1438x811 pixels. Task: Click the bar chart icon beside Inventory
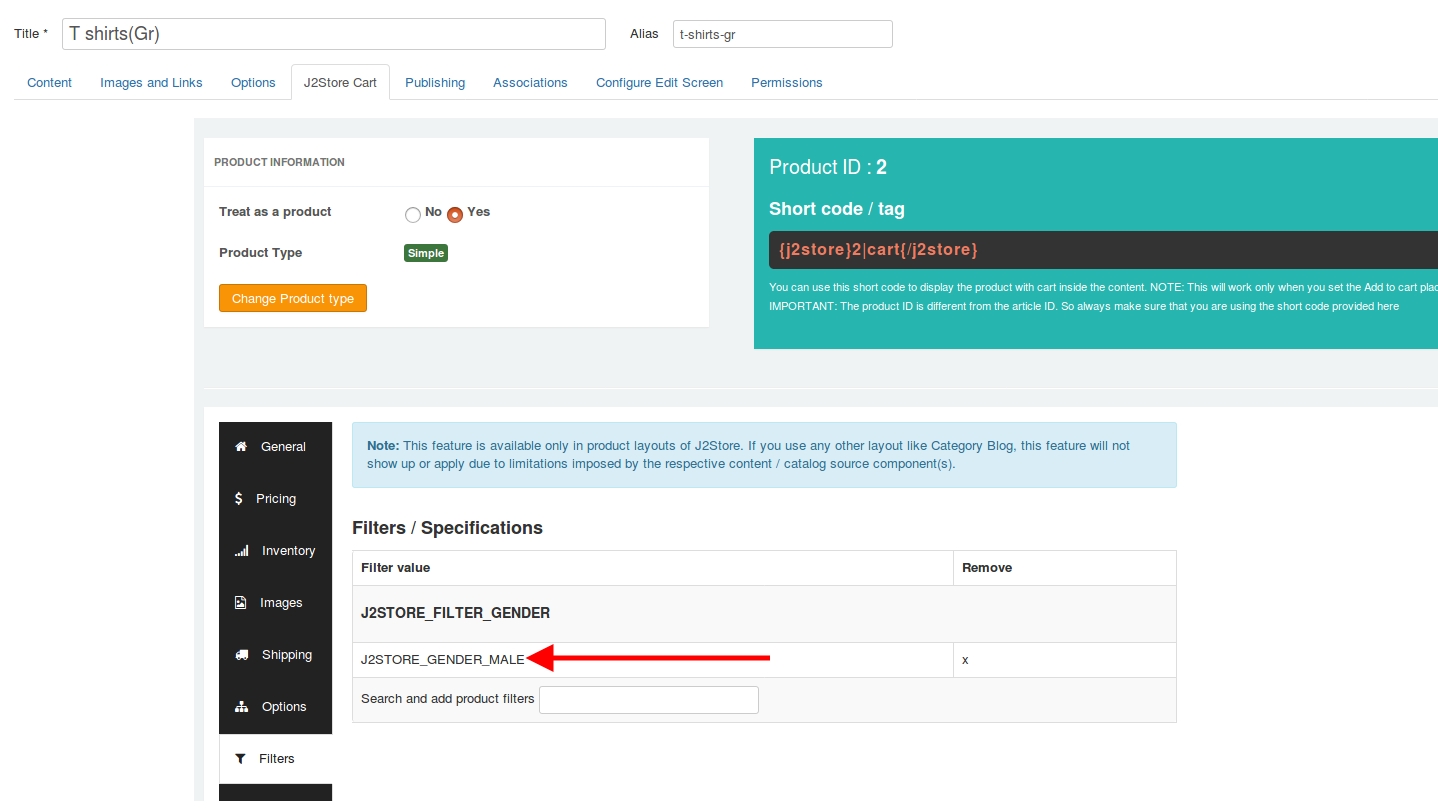[241, 551]
